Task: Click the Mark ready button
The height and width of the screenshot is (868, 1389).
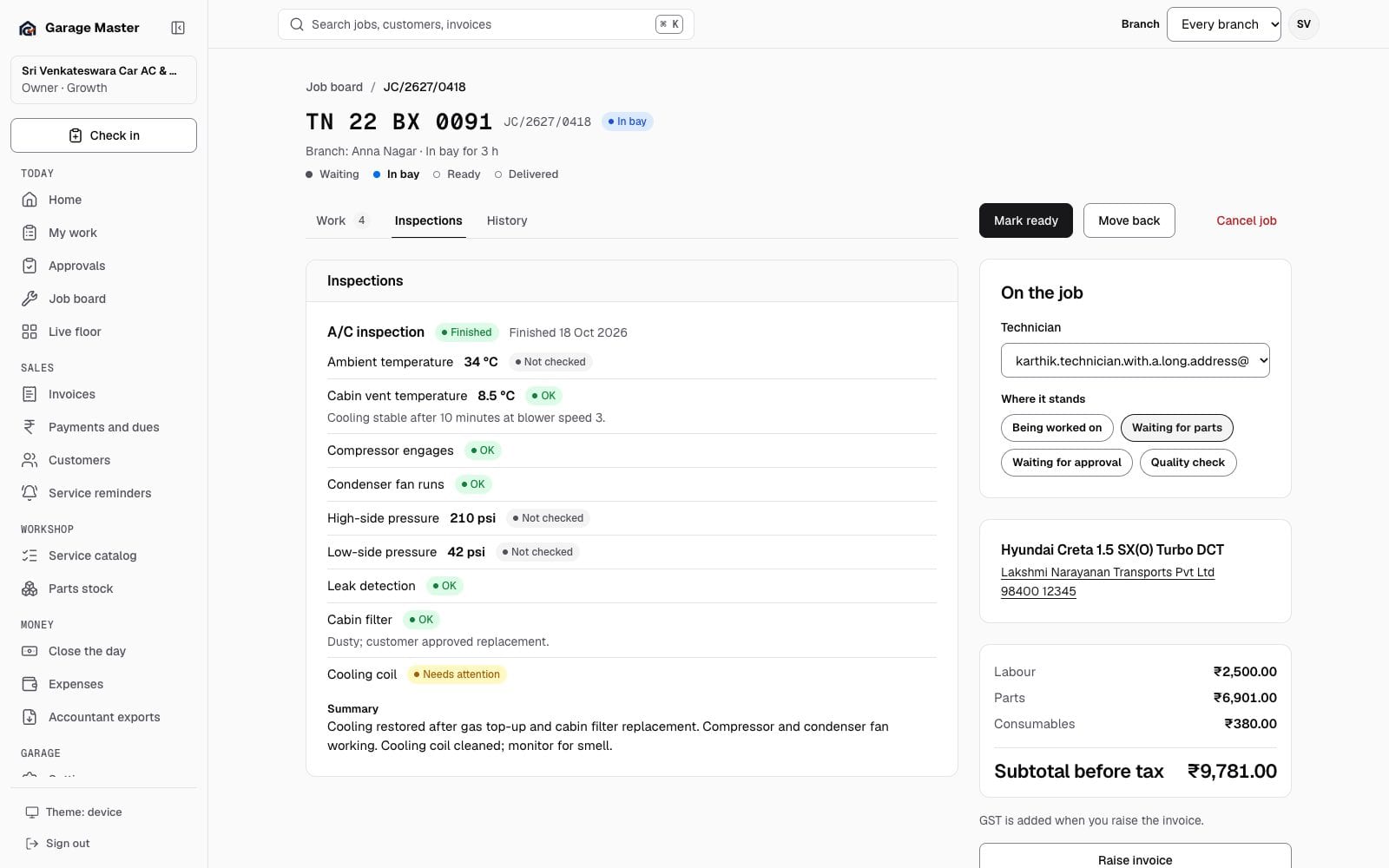Action: (1025, 220)
